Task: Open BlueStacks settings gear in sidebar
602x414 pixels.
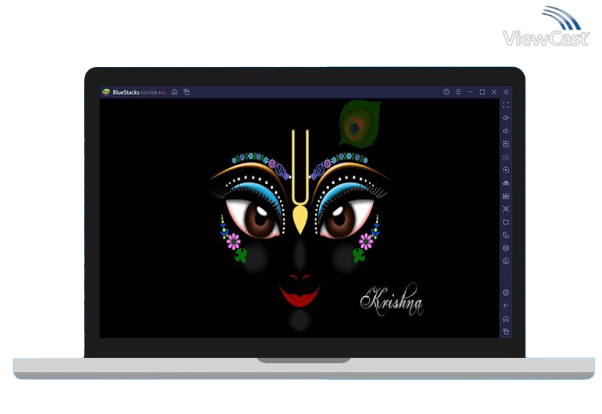Action: tap(506, 293)
